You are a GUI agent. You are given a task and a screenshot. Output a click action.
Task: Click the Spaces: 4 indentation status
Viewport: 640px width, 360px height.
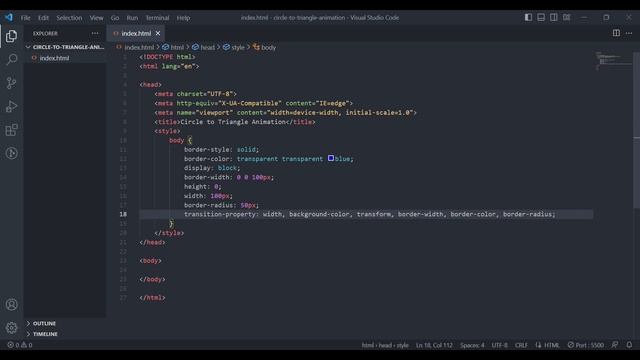472,345
